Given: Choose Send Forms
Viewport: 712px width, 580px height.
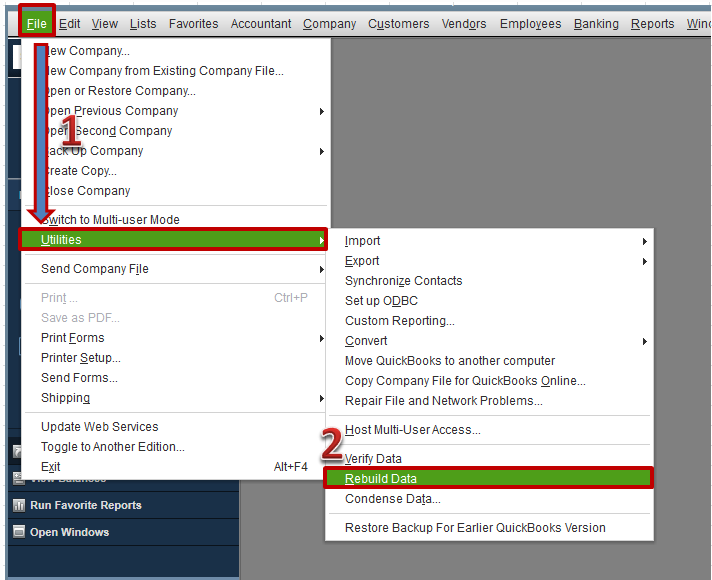Looking at the screenshot, I should [79, 378].
